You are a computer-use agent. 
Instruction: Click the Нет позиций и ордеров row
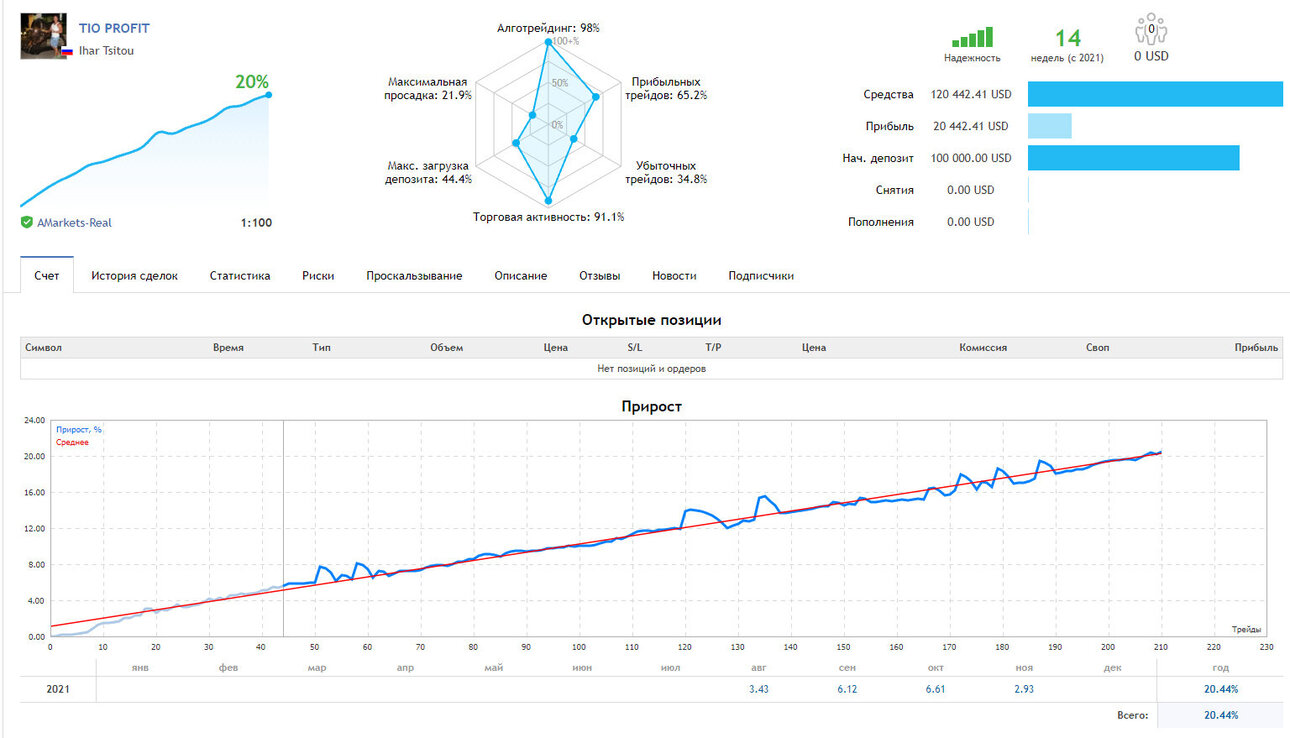[651, 369]
